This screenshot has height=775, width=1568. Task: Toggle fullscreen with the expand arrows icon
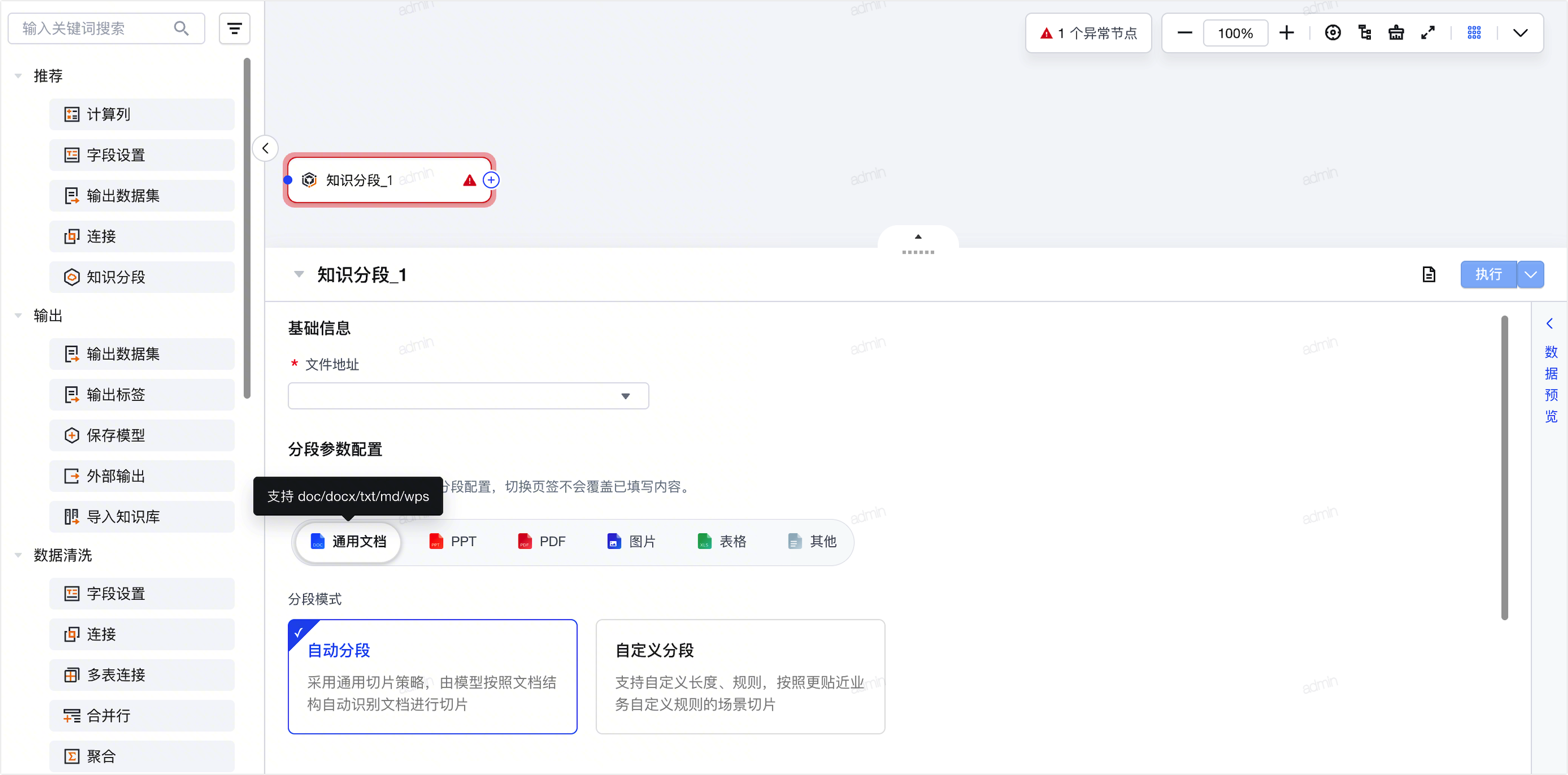coord(1428,33)
